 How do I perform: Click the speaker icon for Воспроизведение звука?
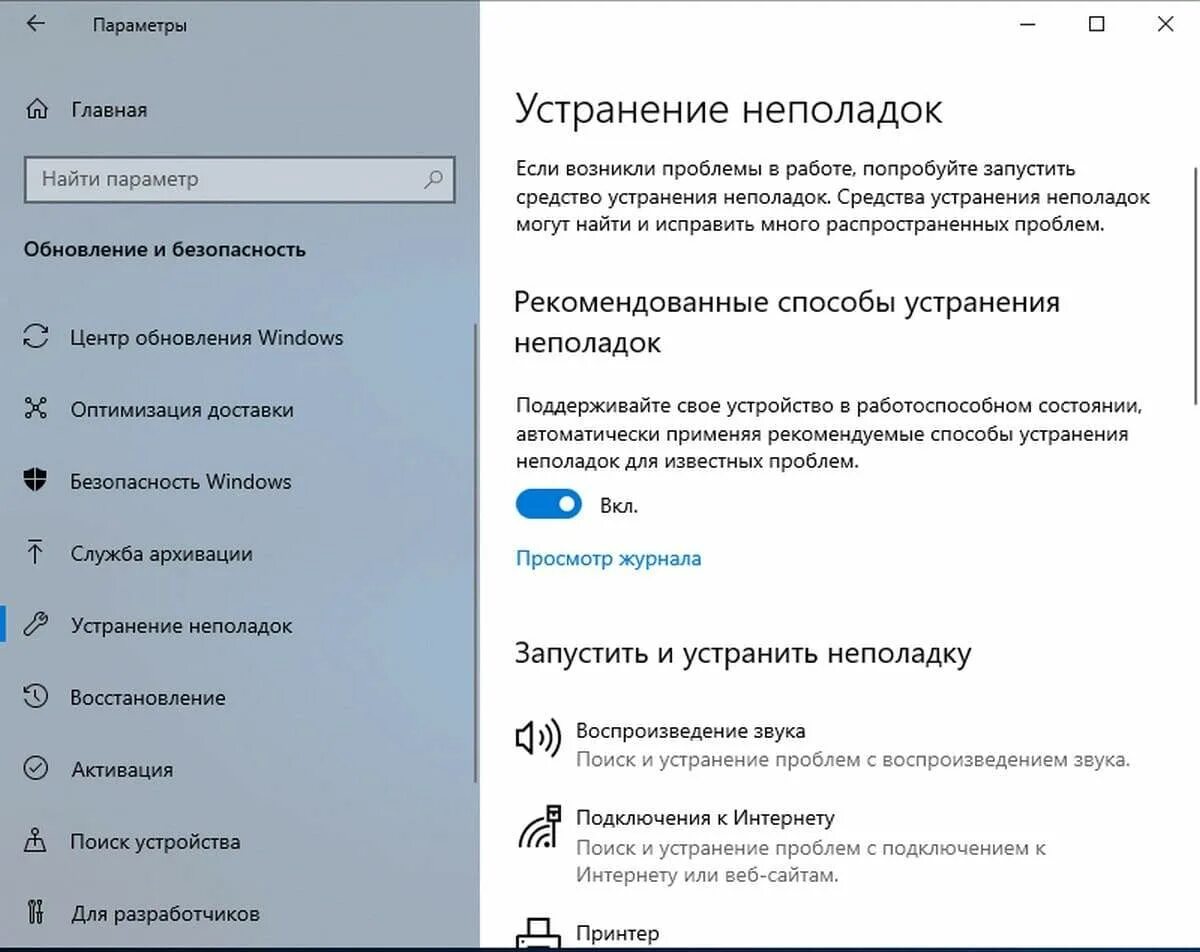(538, 739)
